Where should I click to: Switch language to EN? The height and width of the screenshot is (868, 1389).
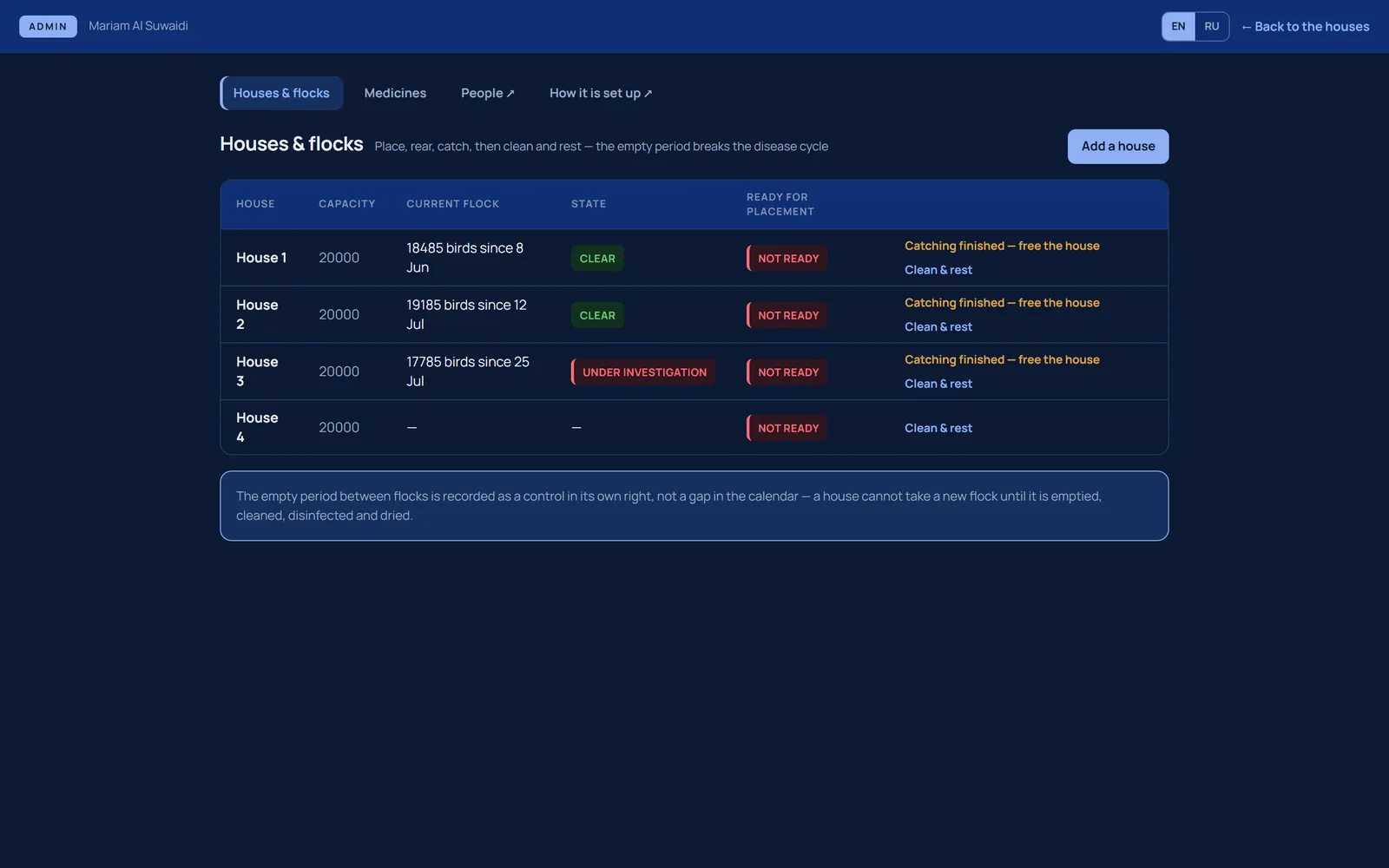[x=1178, y=26]
